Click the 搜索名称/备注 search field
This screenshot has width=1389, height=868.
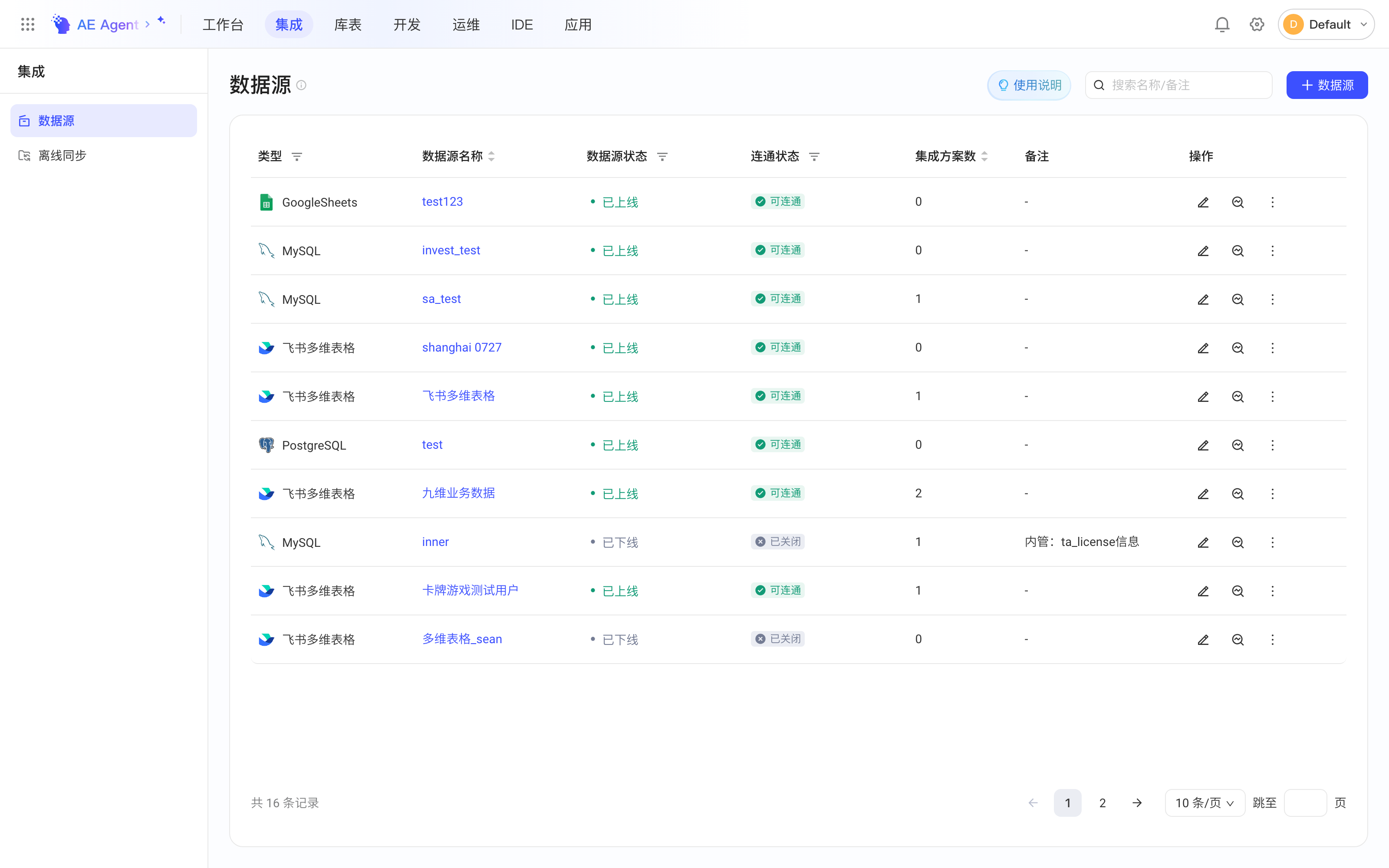click(1178, 85)
